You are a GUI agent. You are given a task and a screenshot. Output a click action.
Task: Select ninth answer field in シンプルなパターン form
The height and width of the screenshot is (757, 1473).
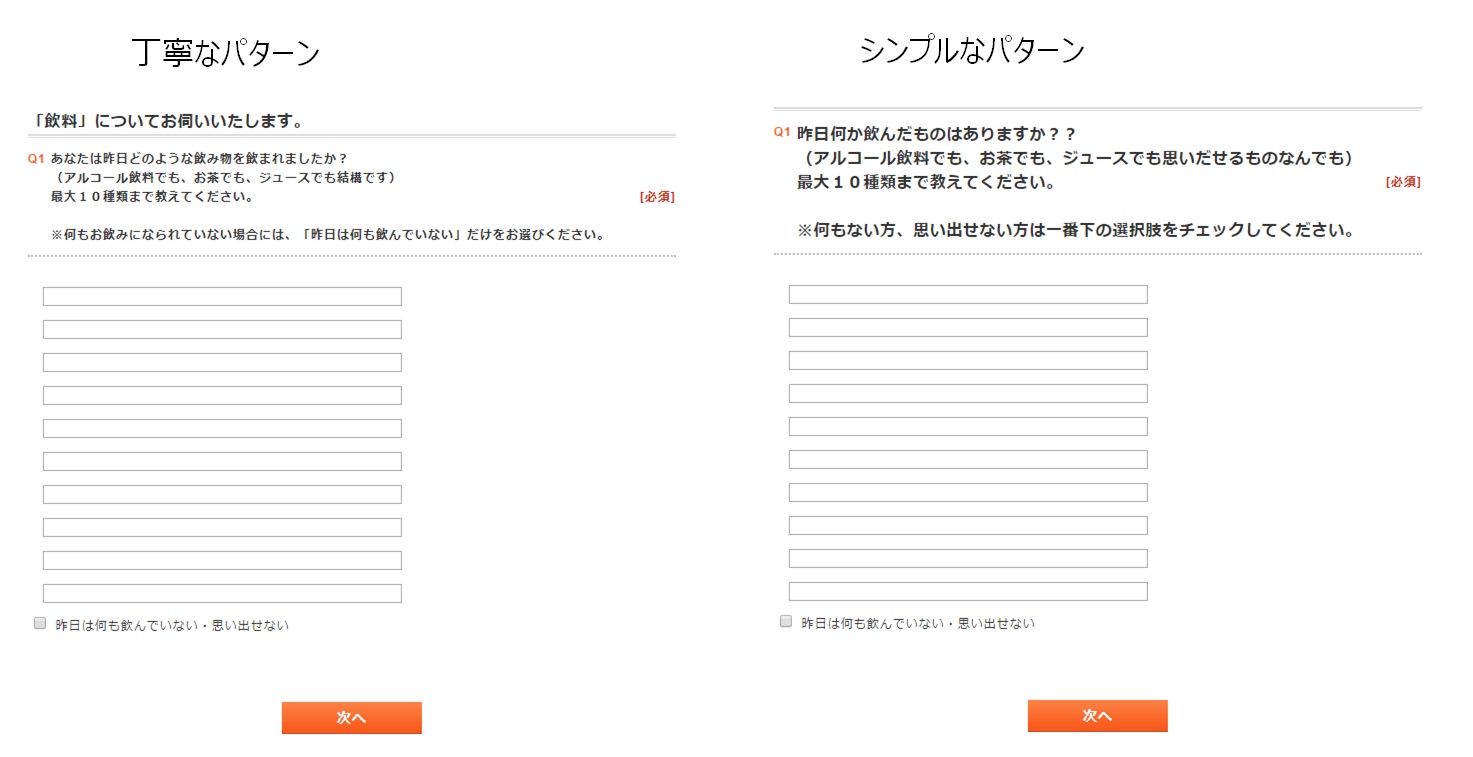pyautogui.click(x=968, y=558)
